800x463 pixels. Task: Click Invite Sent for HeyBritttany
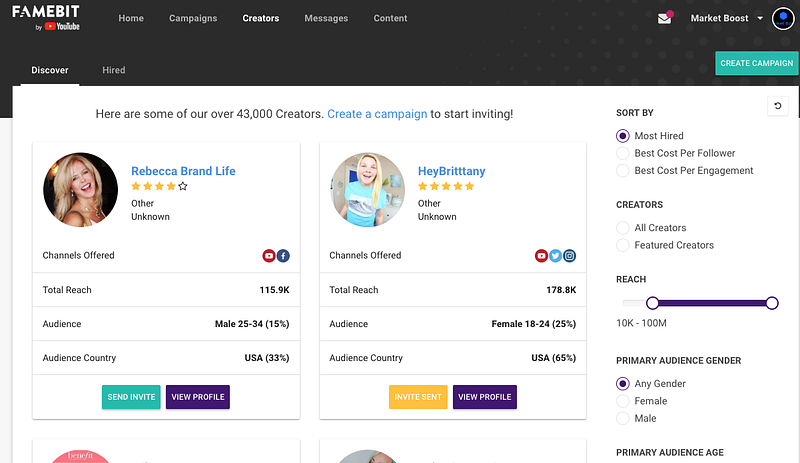point(418,397)
